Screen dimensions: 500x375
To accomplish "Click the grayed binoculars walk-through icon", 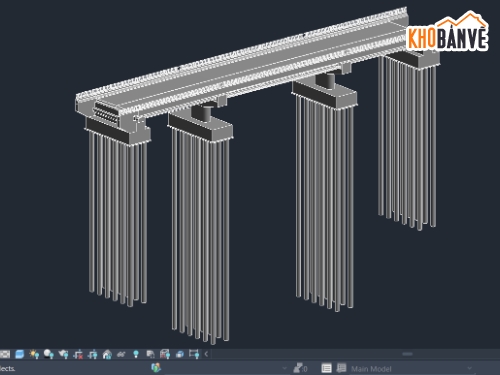I will pos(121,354).
